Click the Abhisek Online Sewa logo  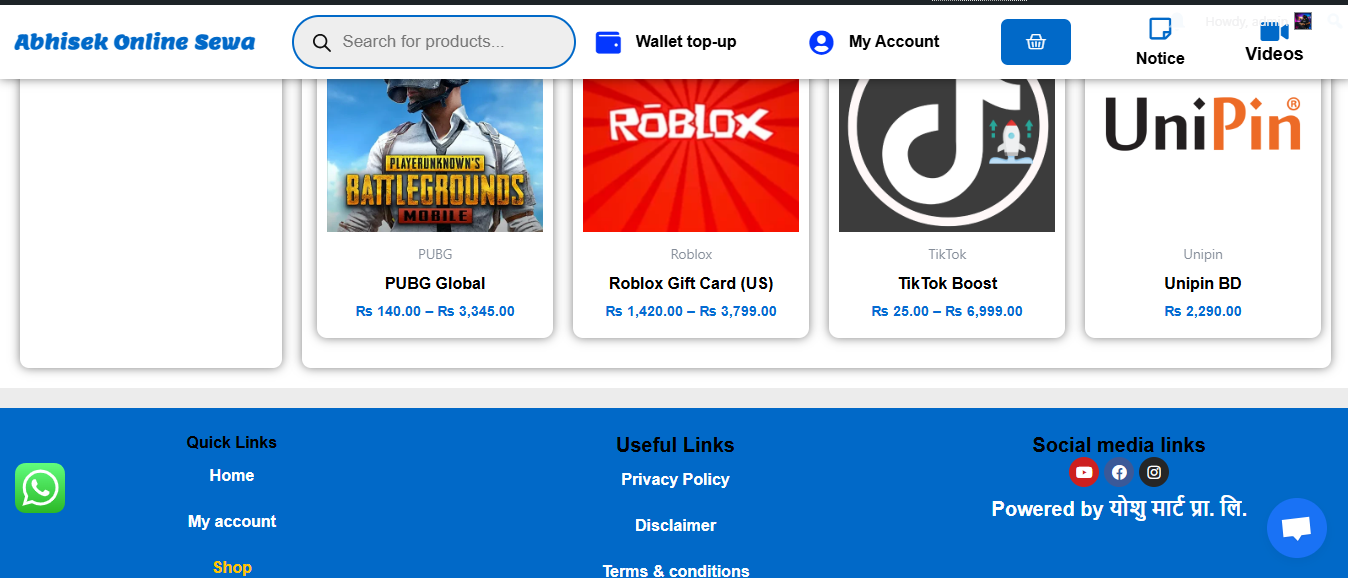pos(135,42)
